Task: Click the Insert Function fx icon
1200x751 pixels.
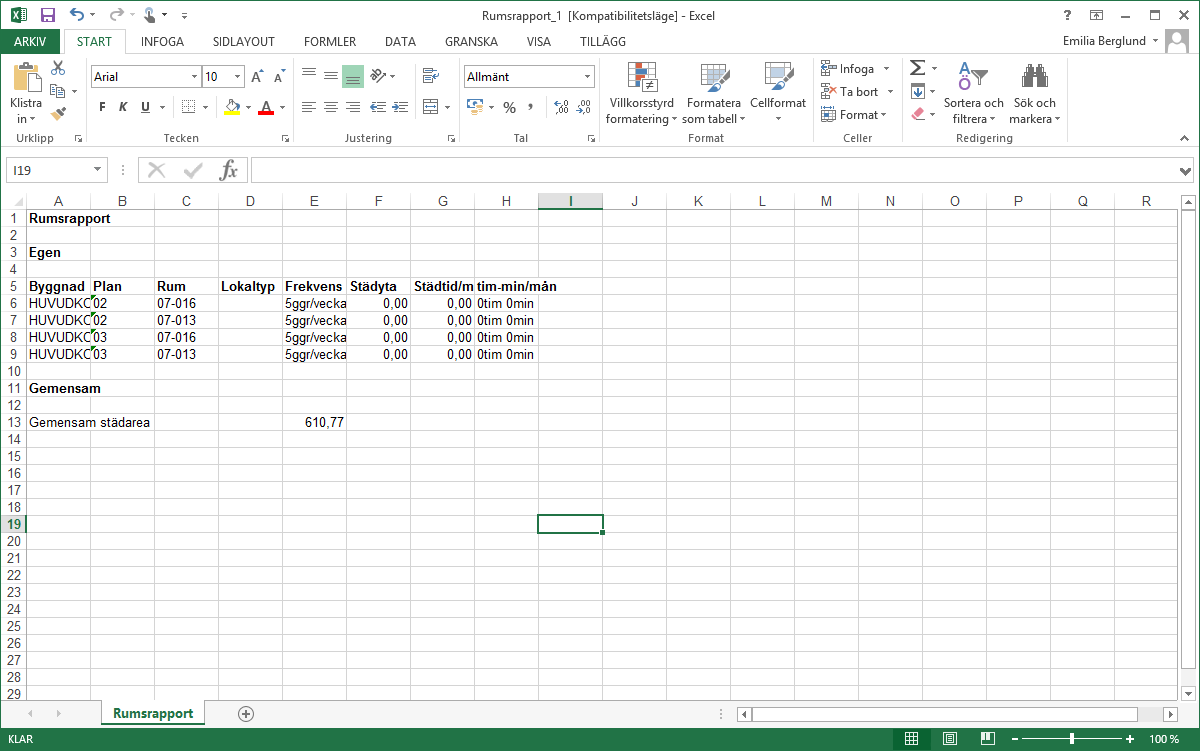Action: coord(229,170)
